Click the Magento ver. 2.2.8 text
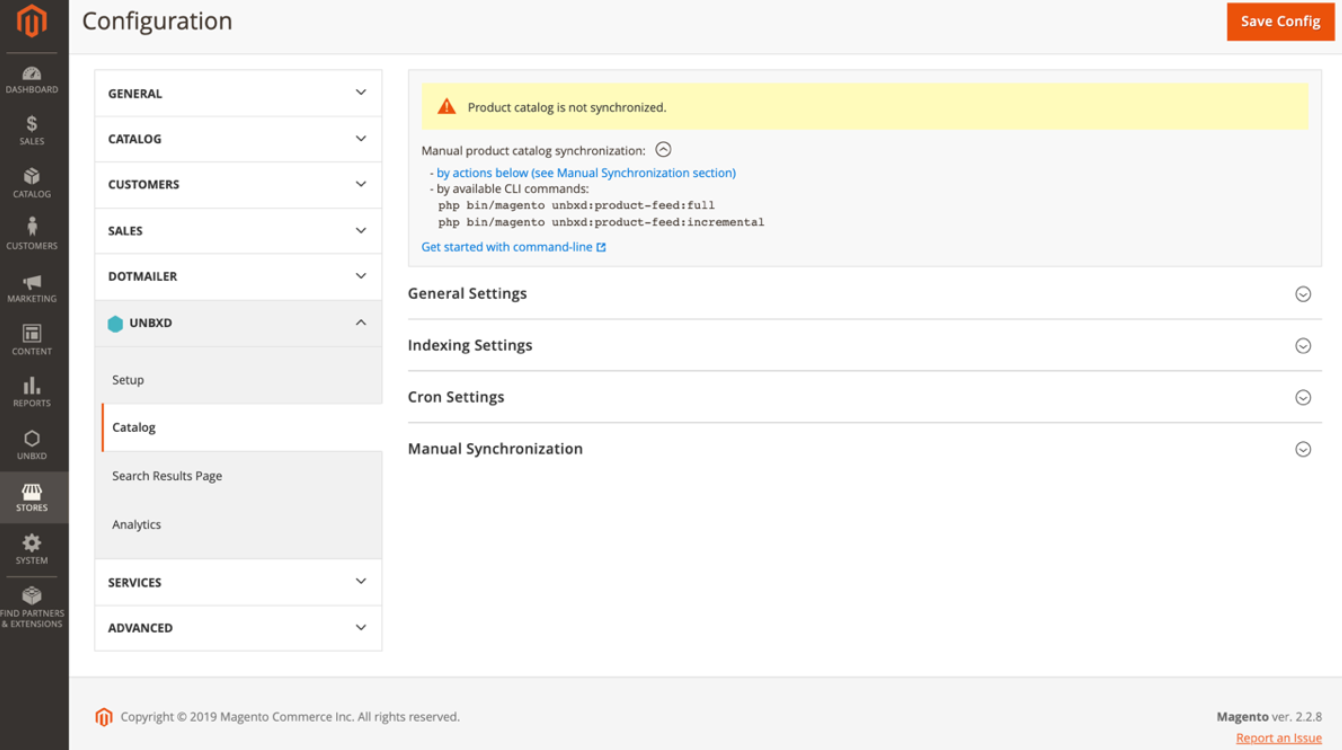Image resolution: width=1342 pixels, height=750 pixels. pos(1269,717)
